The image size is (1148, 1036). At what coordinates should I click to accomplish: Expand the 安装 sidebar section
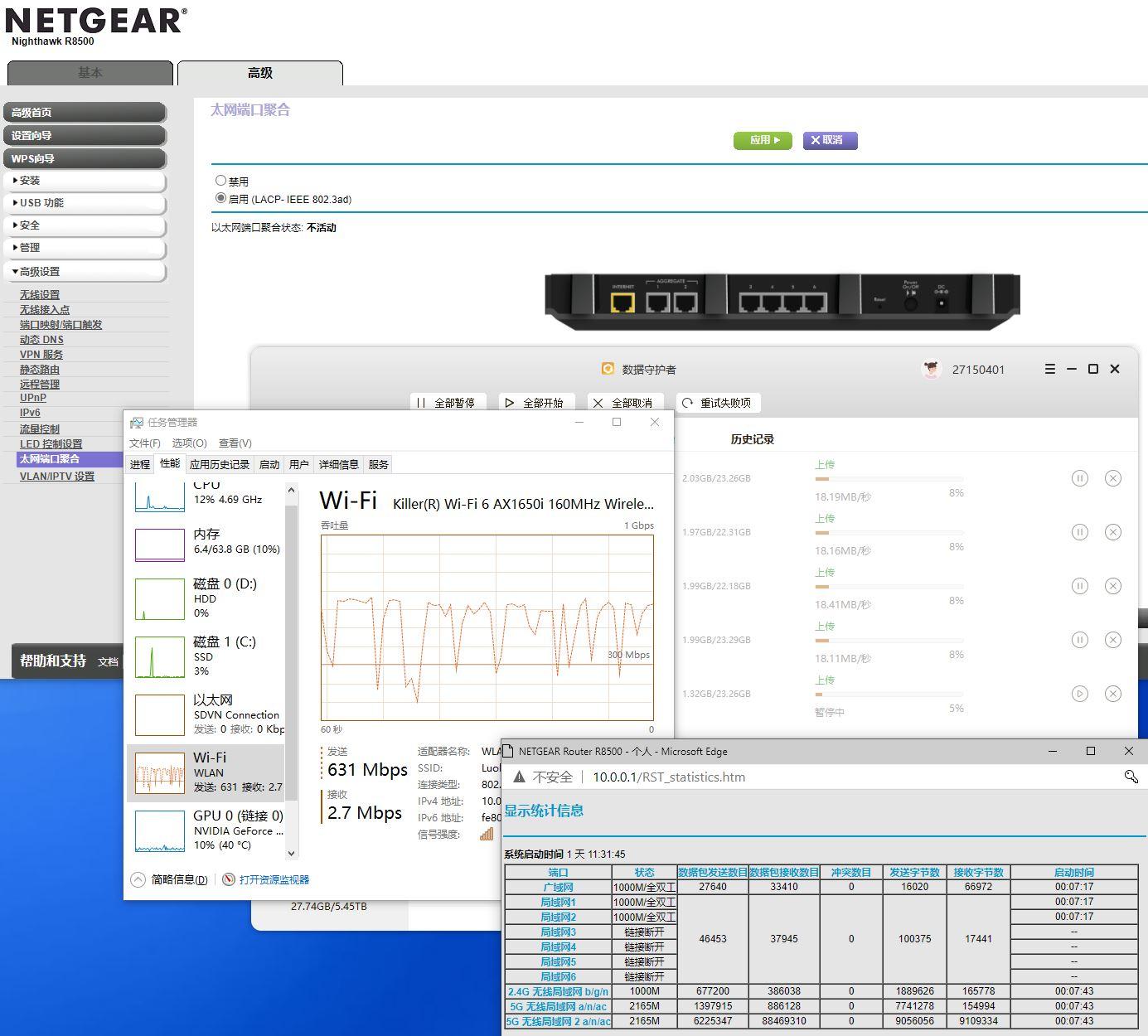click(x=84, y=181)
